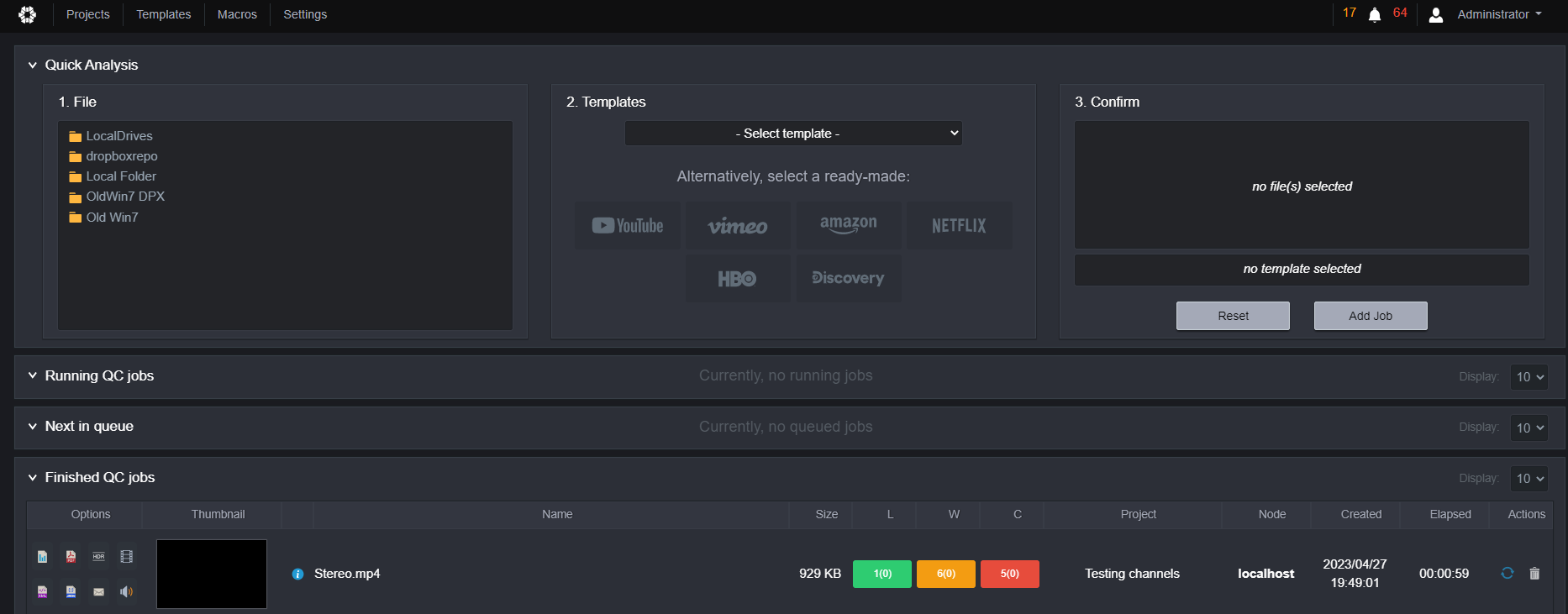Click the Add Job button
Screen dimensions: 1568x614
point(1371,316)
